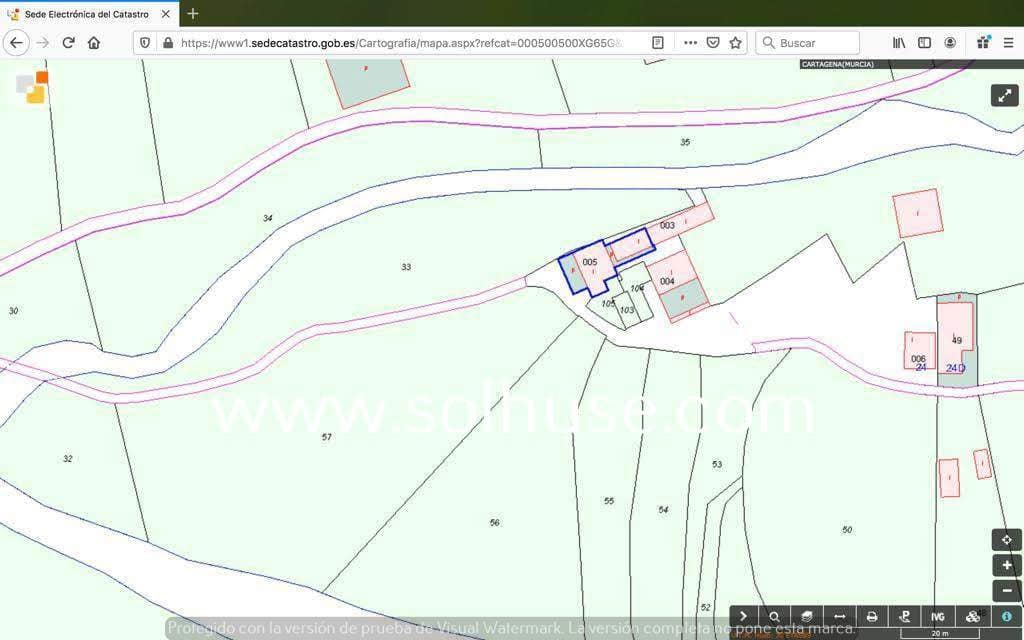1024x640 pixels.
Task: Bookmark this page with the star
Action: point(737,42)
